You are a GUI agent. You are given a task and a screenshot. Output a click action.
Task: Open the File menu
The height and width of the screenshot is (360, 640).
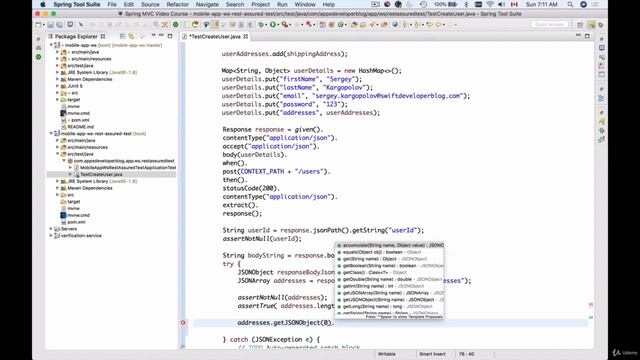coord(112,4)
